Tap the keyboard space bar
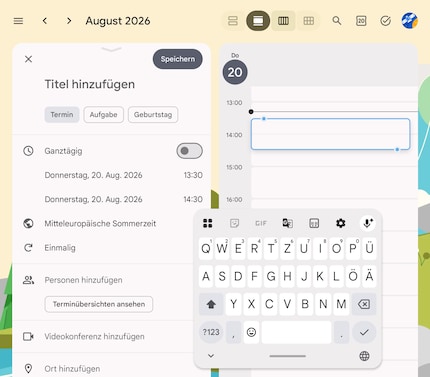This screenshot has width=430, height=377. 296,332
